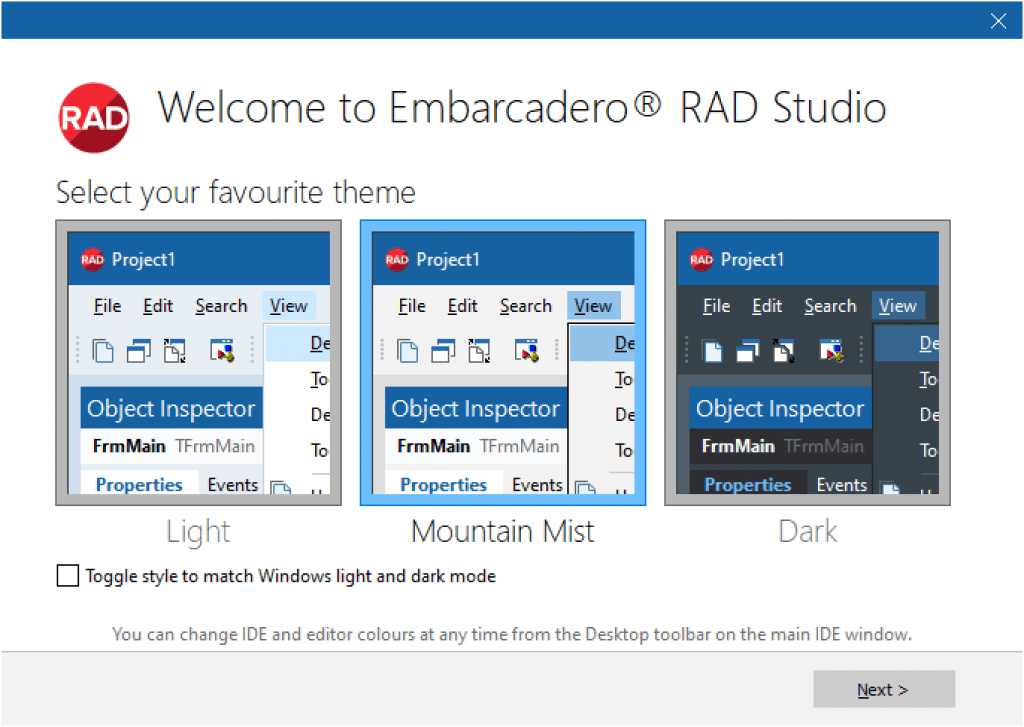Click the 'Welcome to Embarcadero® RAD Studio' title
The width and height of the screenshot is (1024, 727).
[521, 107]
